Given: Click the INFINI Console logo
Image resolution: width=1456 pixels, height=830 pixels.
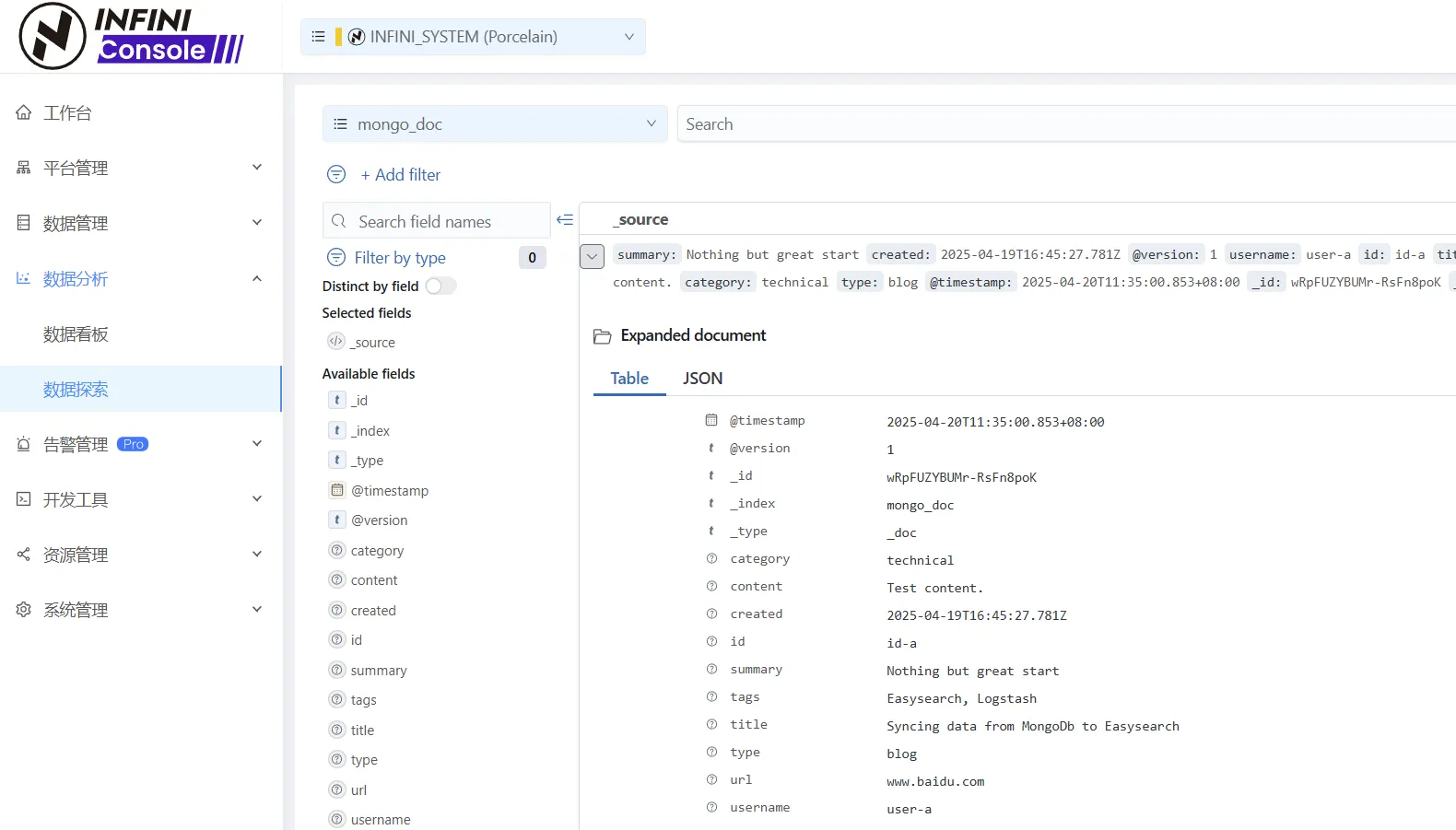Looking at the screenshot, I should click(x=132, y=36).
